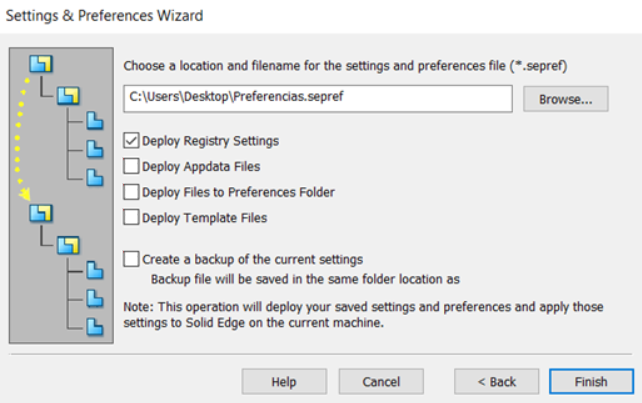The height and width of the screenshot is (403, 642).
Task: Click the topmost folder icon in the diagram
Action: (41, 64)
